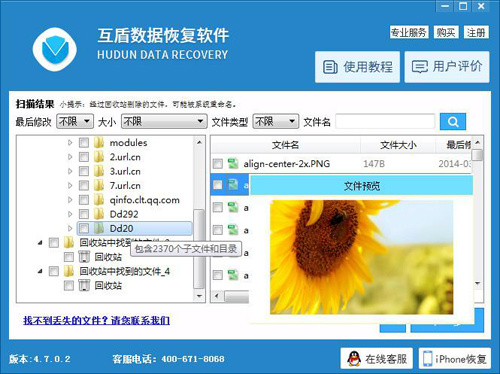
Task: Select the 7.url.cn tree row label
Action: [125, 186]
